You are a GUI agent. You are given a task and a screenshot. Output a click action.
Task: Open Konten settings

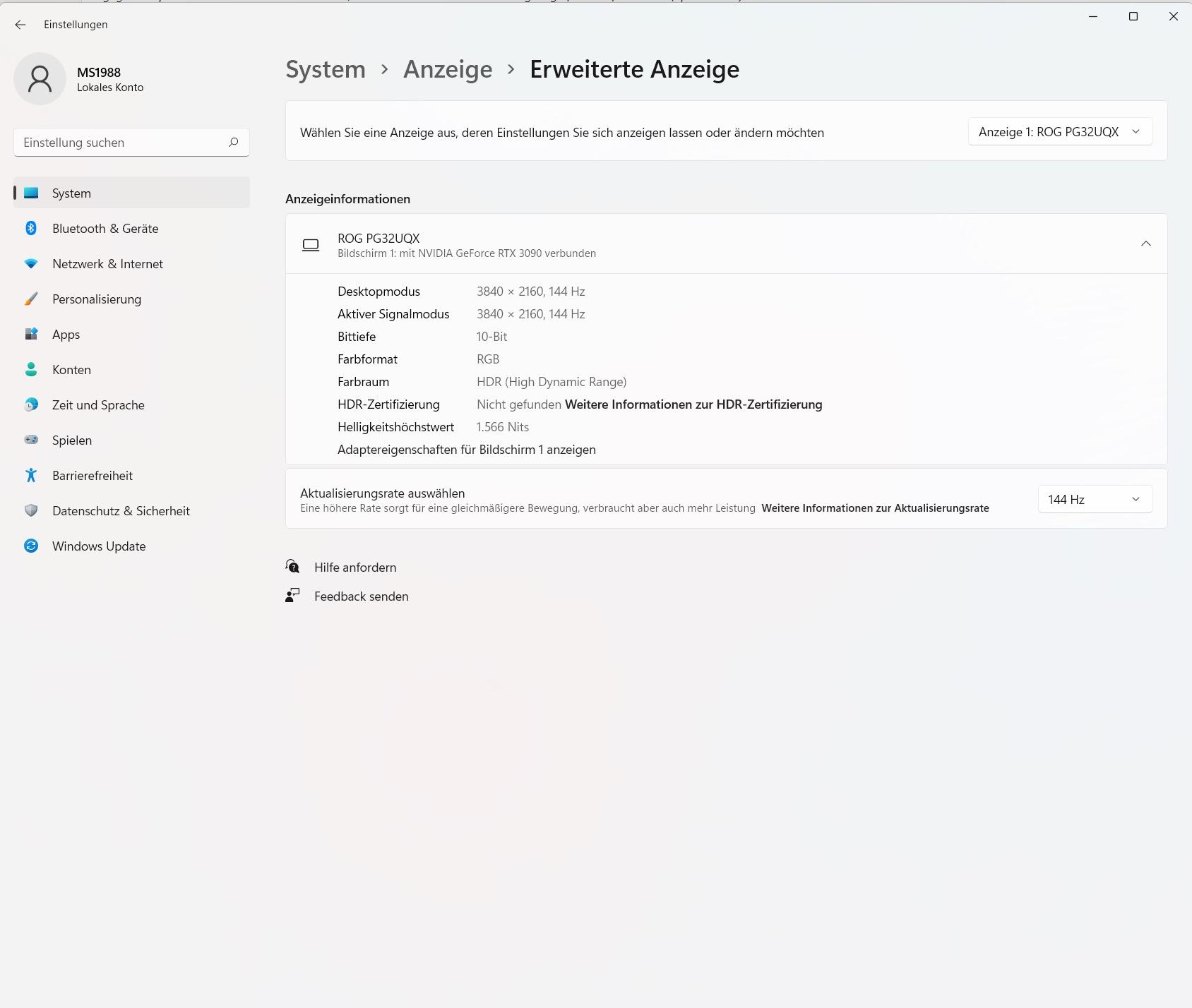click(132, 369)
